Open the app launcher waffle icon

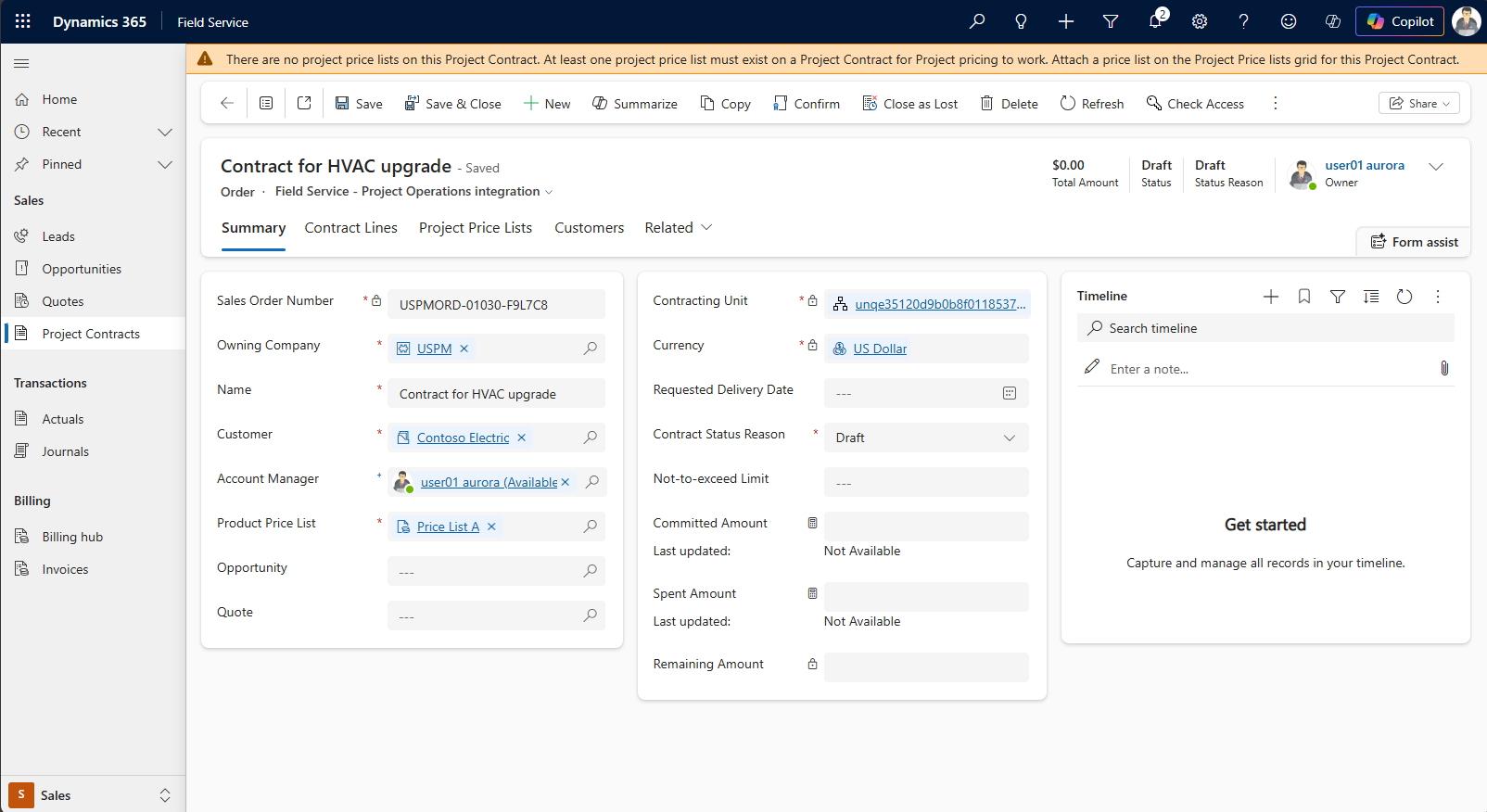tap(23, 21)
